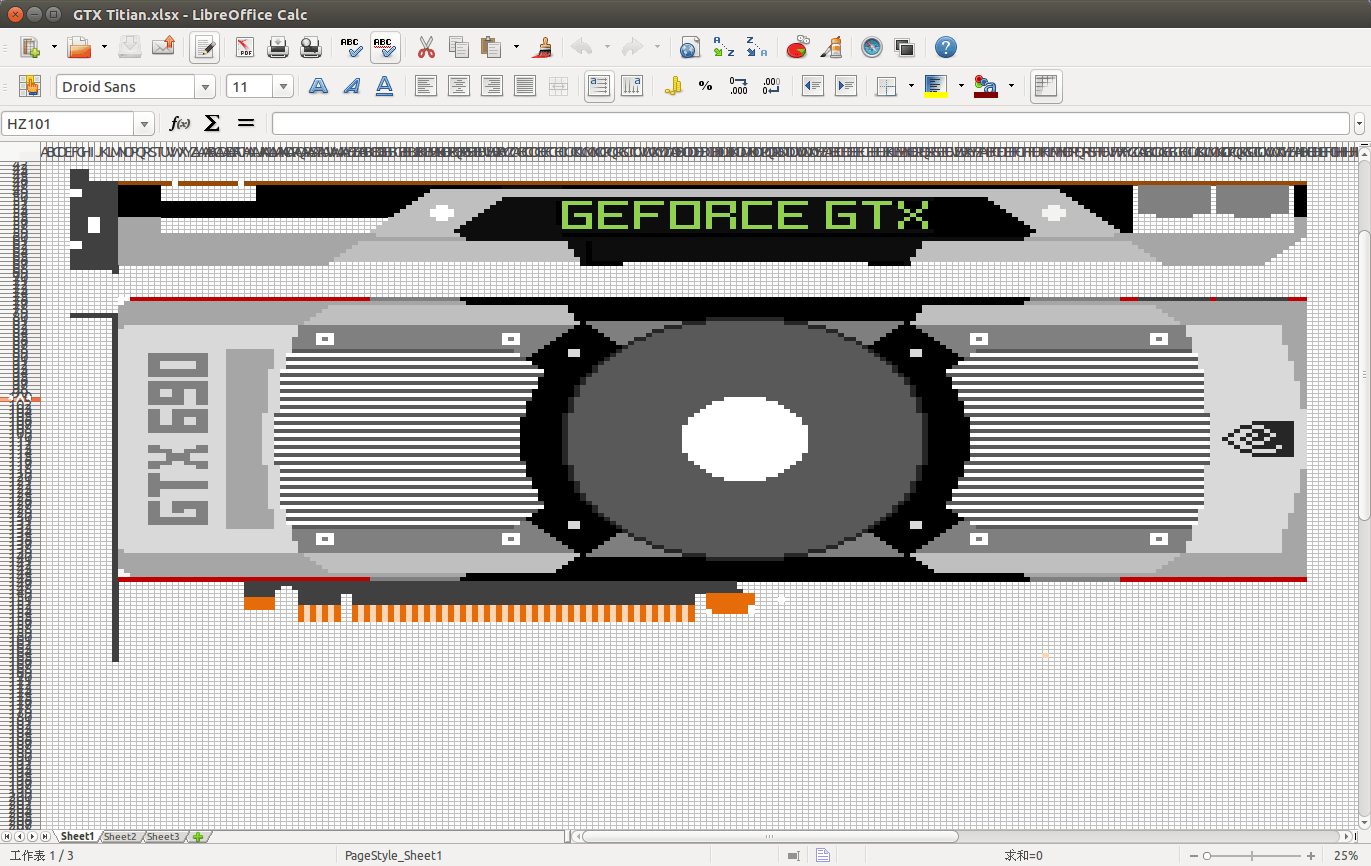Screen dimensions: 1371x866
Task: Sort ascending with the A-Z icon
Action: (x=723, y=47)
